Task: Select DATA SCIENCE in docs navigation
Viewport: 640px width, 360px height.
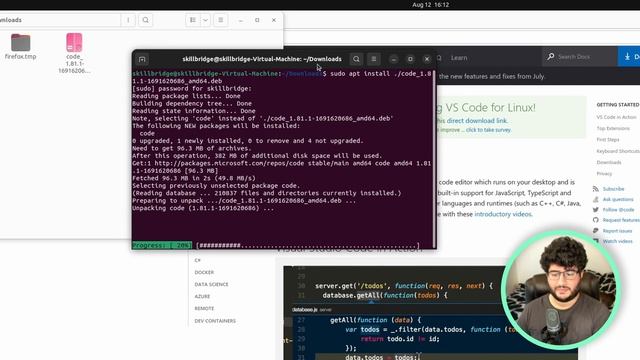Action: click(211, 284)
